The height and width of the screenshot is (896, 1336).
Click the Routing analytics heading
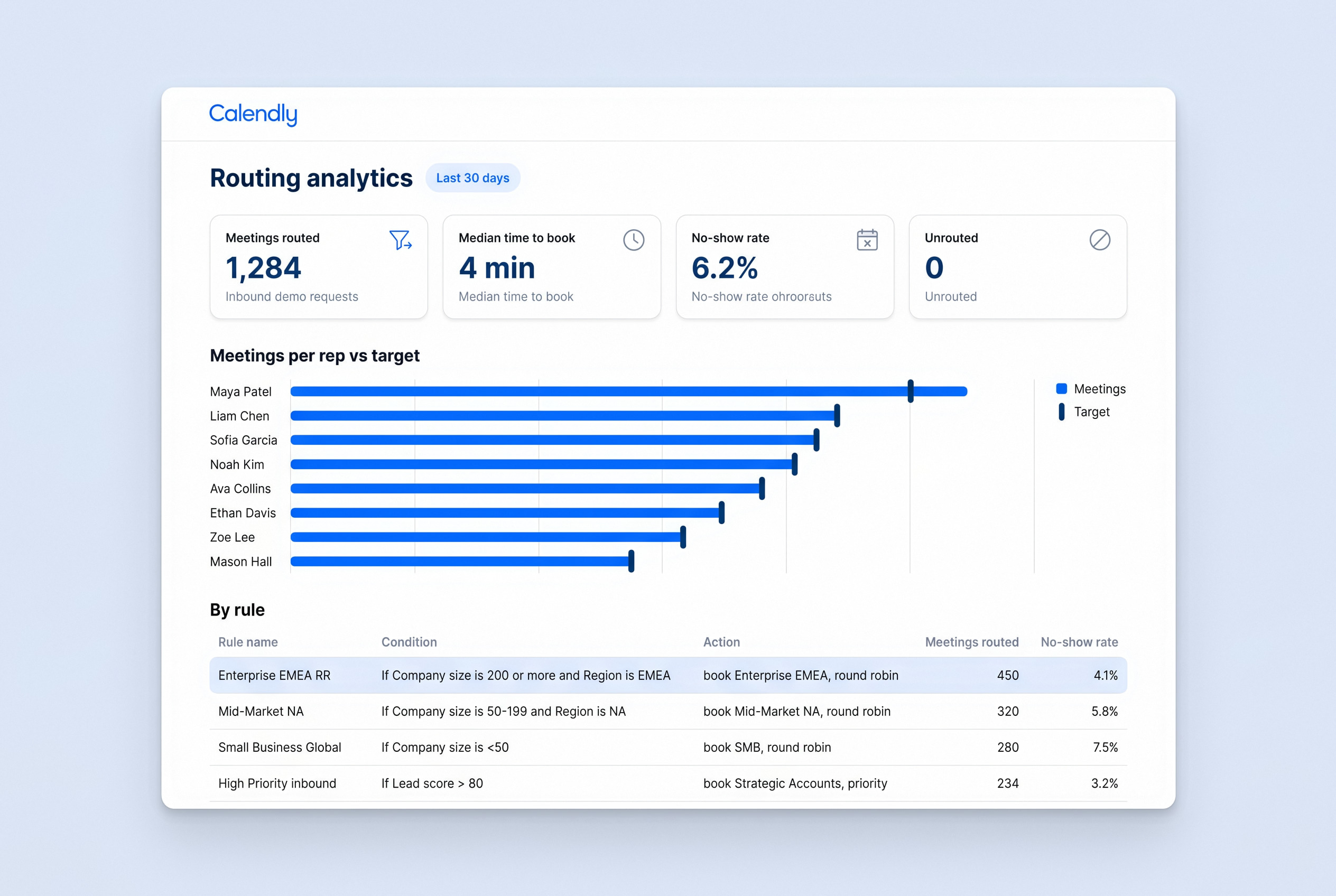[311, 178]
